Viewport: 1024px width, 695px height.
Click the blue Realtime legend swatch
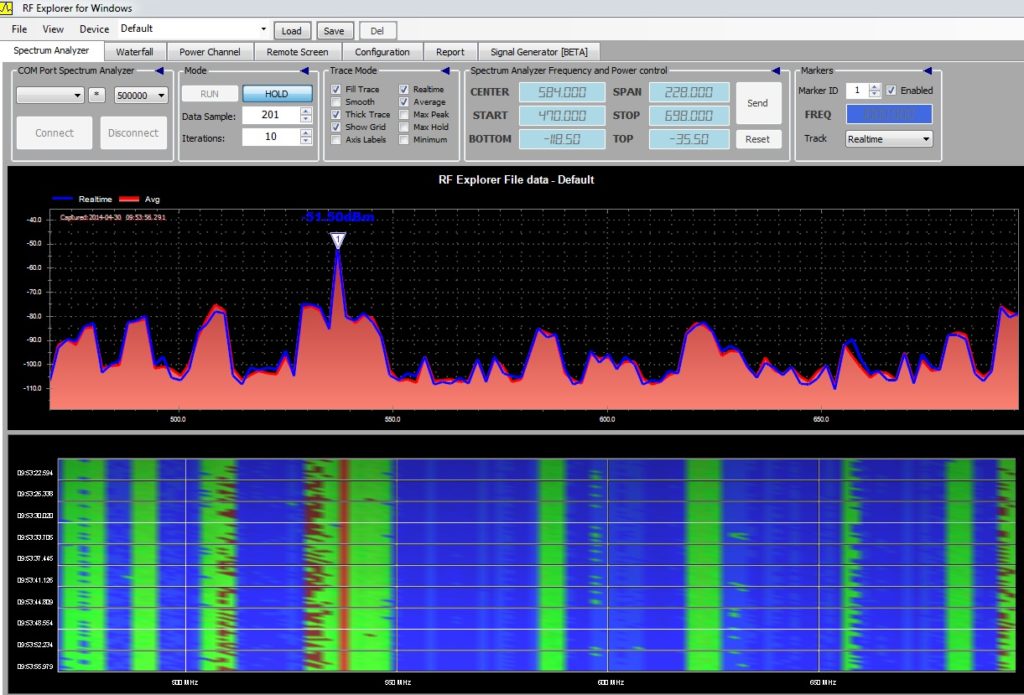click(63, 199)
